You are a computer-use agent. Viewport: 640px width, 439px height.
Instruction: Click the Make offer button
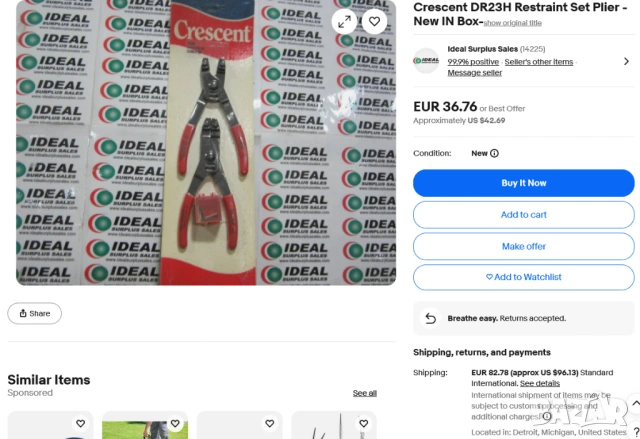pyautogui.click(x=524, y=246)
